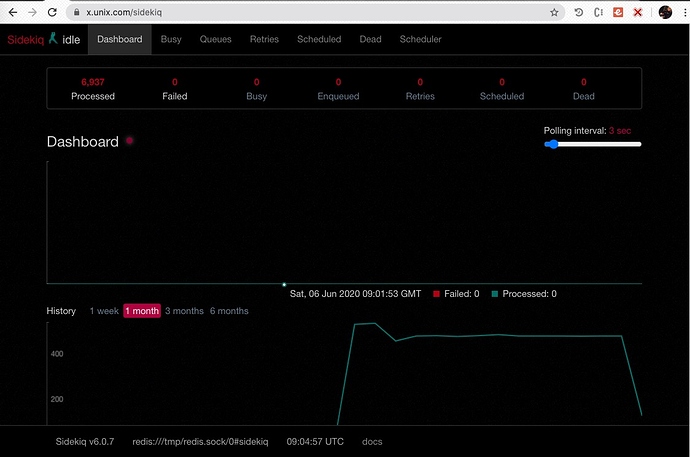Click the Sidekiq kicker logo icon
Viewport: 690px width, 457px height.
click(x=53, y=38)
